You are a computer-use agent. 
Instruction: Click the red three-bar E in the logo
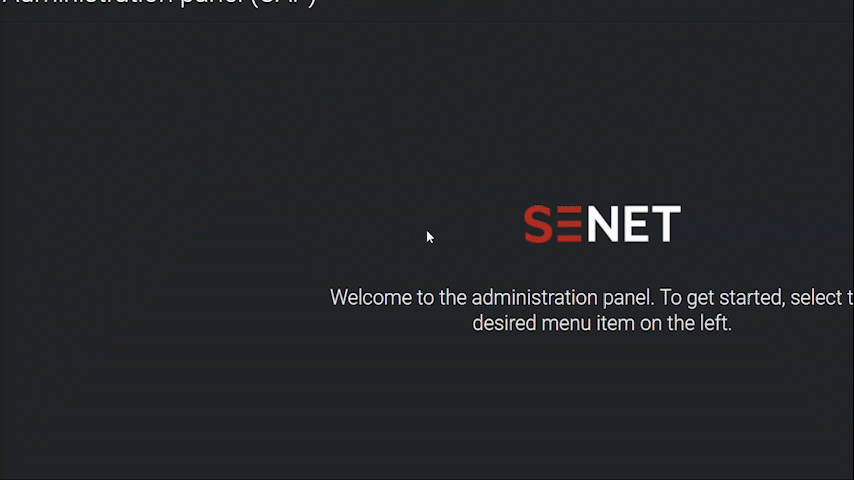(x=569, y=223)
